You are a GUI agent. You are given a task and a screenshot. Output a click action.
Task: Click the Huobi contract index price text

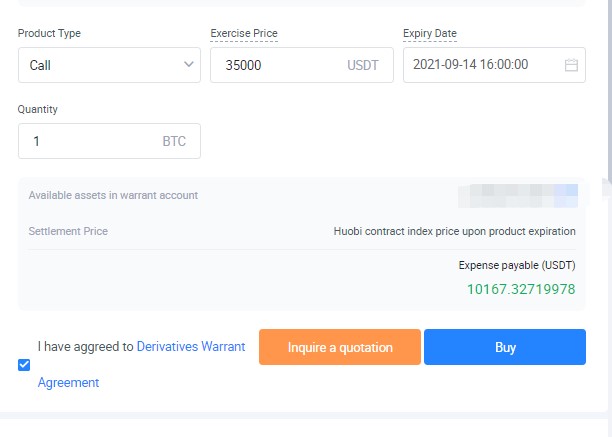tap(454, 231)
